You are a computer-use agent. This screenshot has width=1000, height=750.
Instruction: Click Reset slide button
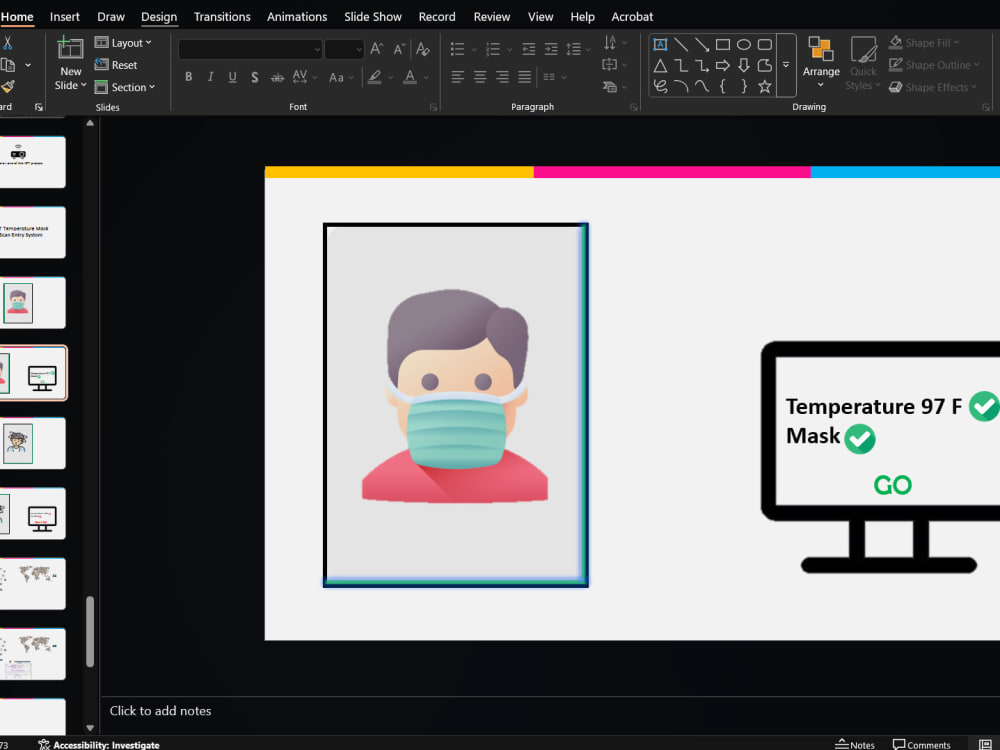[x=116, y=65]
